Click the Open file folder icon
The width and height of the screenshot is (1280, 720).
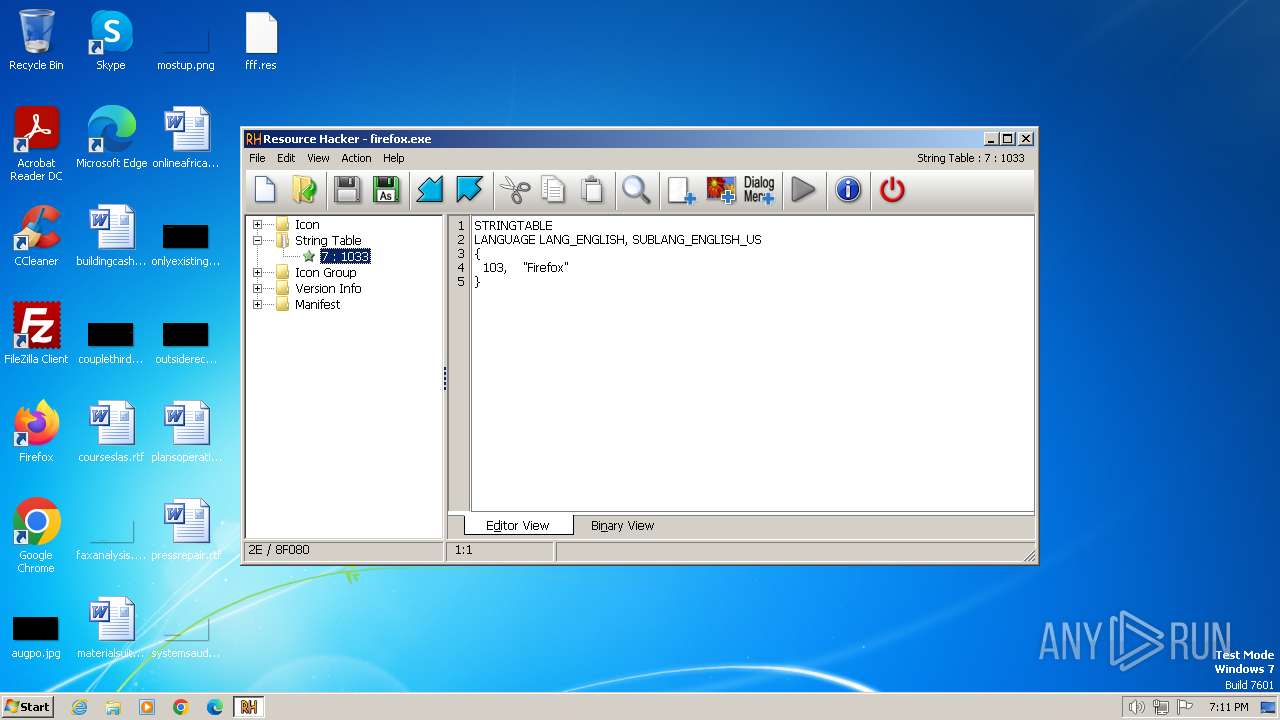click(x=304, y=189)
